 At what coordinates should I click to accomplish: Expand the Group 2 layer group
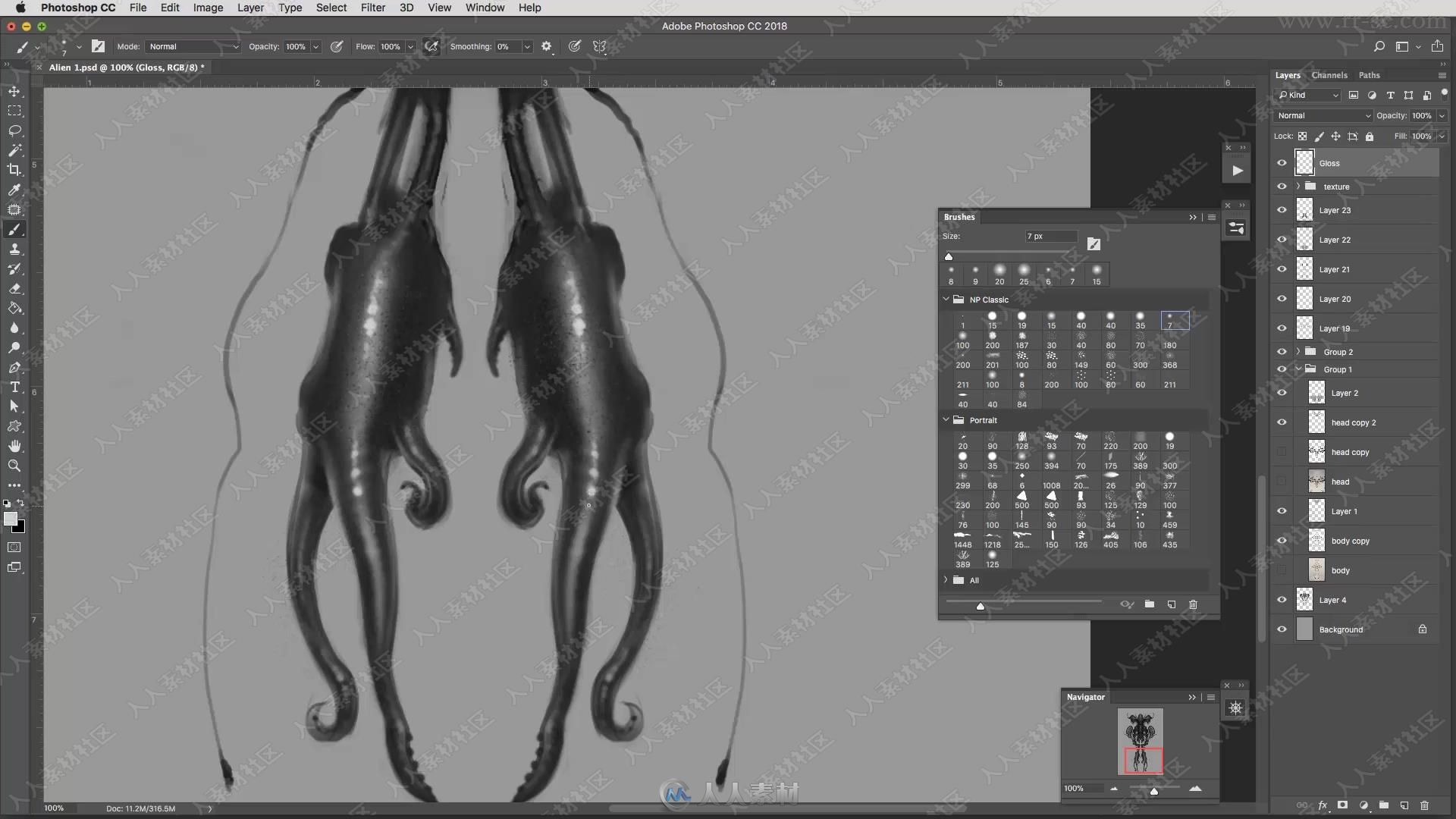[x=1298, y=352]
